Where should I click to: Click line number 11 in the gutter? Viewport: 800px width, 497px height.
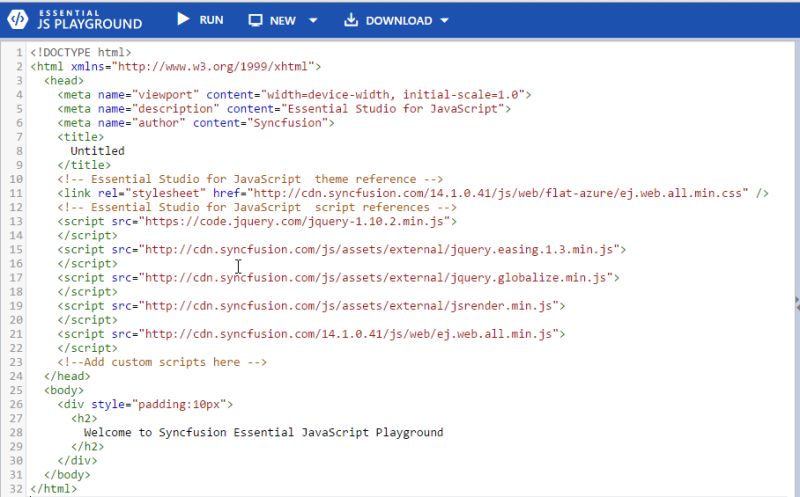16,193
